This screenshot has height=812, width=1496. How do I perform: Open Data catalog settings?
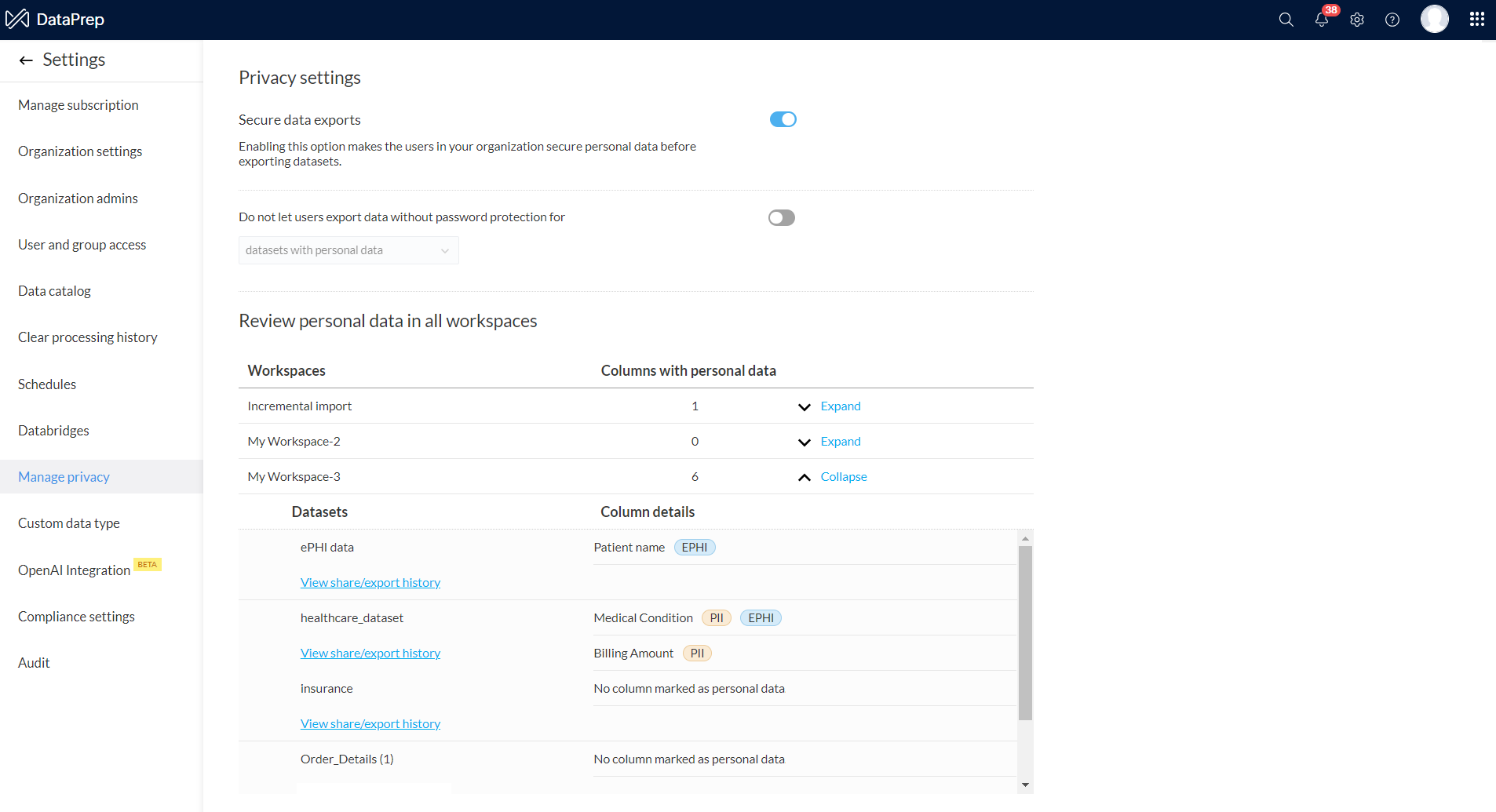(54, 291)
